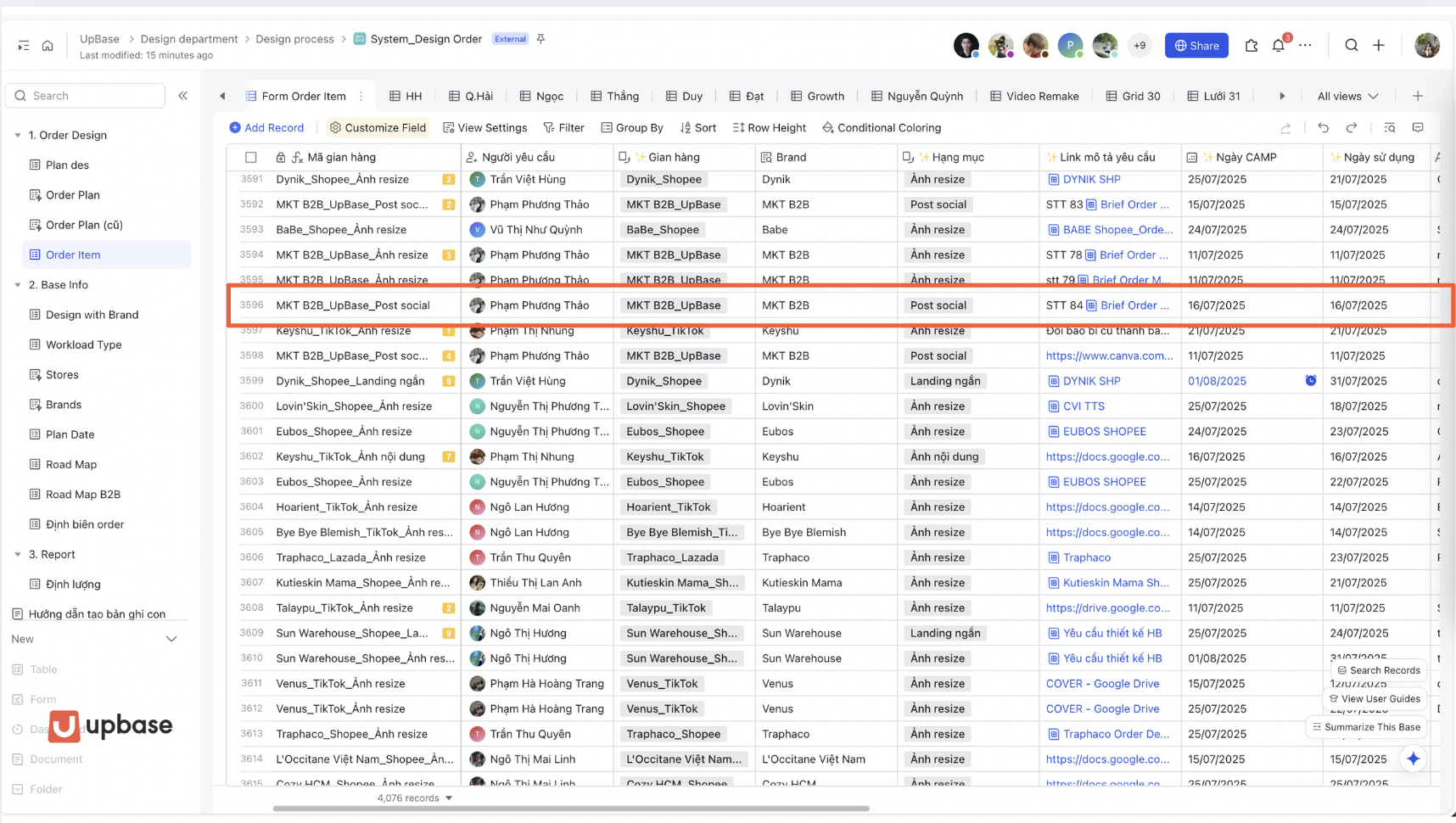Viewport: 1456px width, 823px height.
Task: Open Hướng dẫn tạo bản ghi con document
Action: click(97, 614)
